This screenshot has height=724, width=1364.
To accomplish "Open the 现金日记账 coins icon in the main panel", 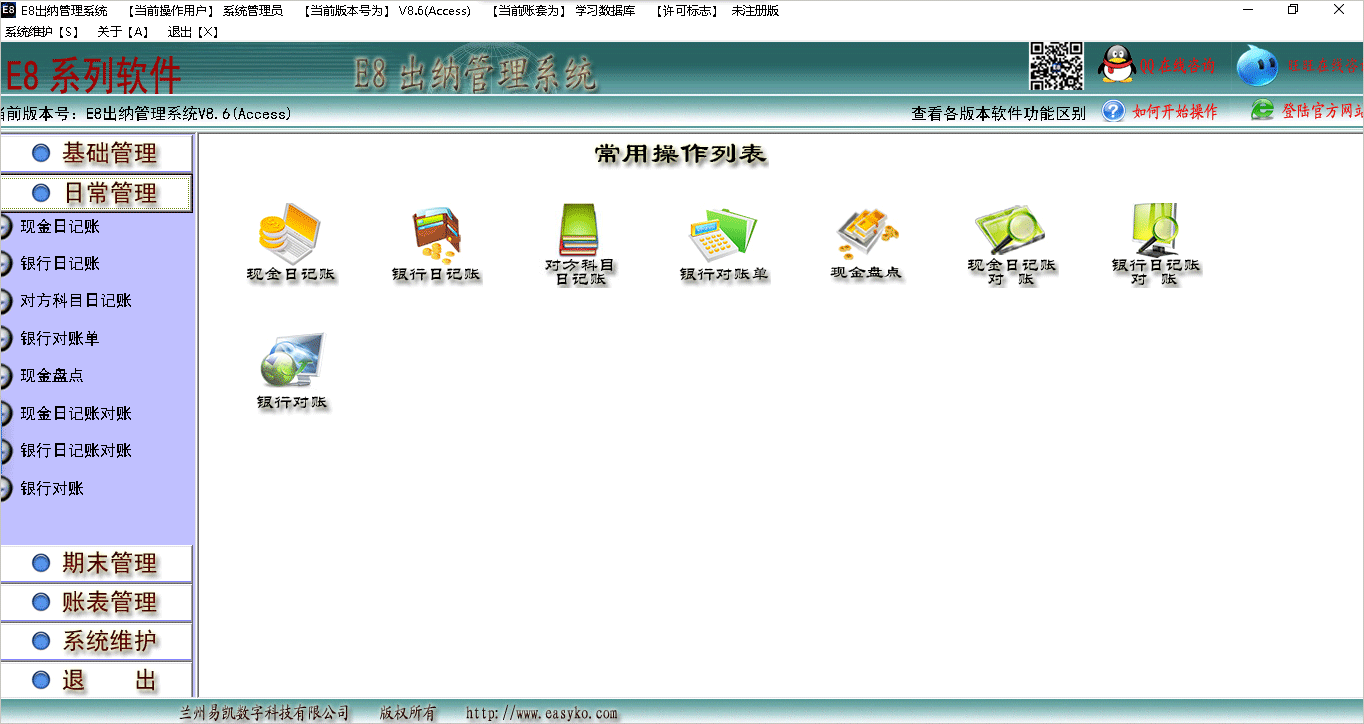I will click(290, 243).
